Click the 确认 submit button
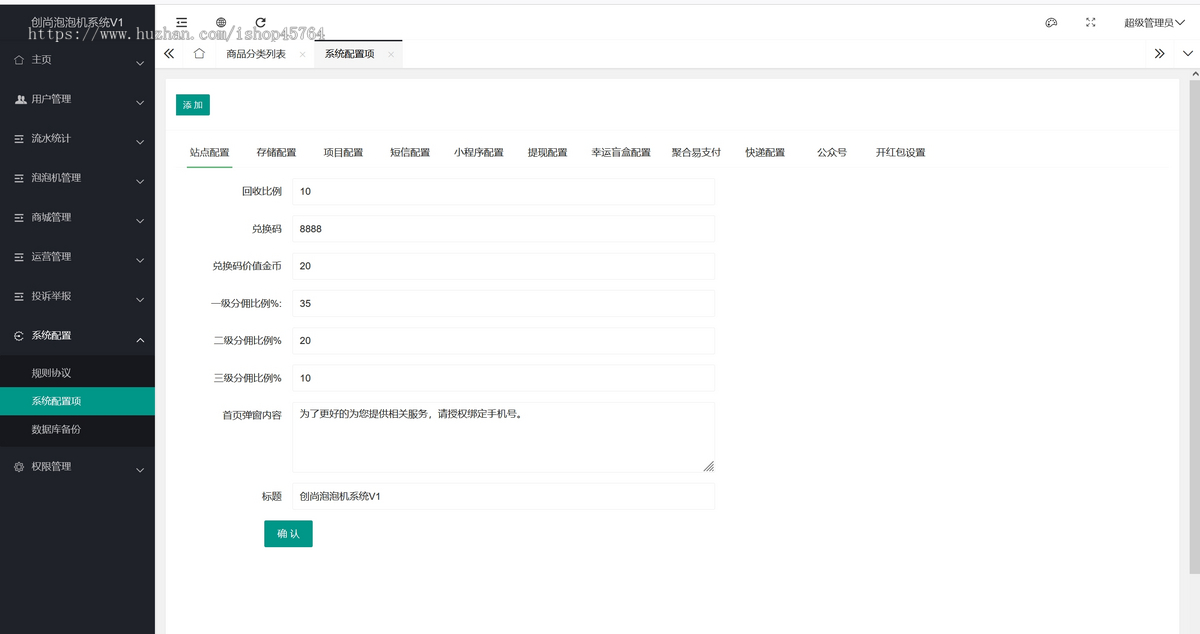The width and height of the screenshot is (1200, 634). pos(288,534)
